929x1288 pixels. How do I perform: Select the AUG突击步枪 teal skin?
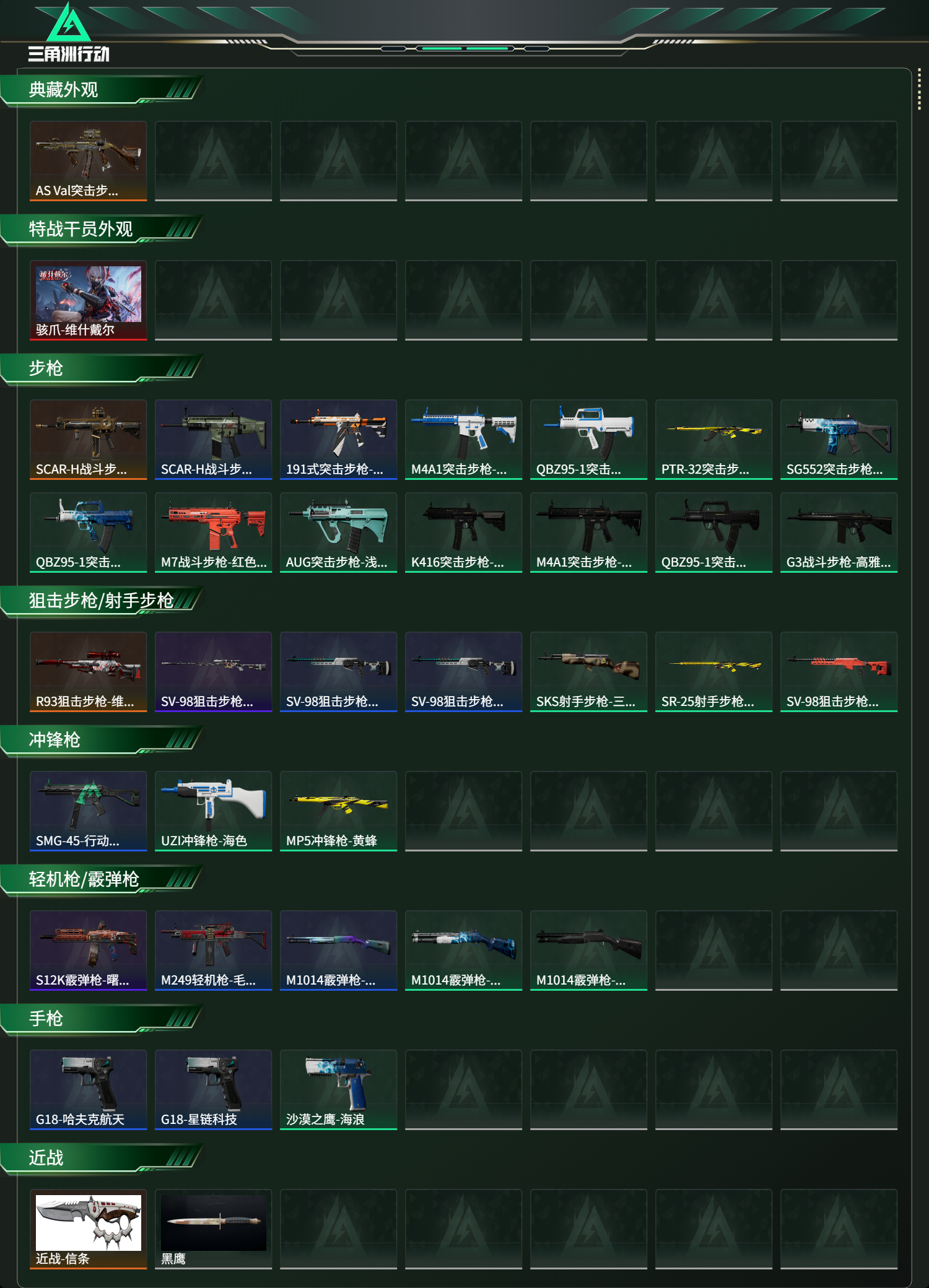(338, 533)
